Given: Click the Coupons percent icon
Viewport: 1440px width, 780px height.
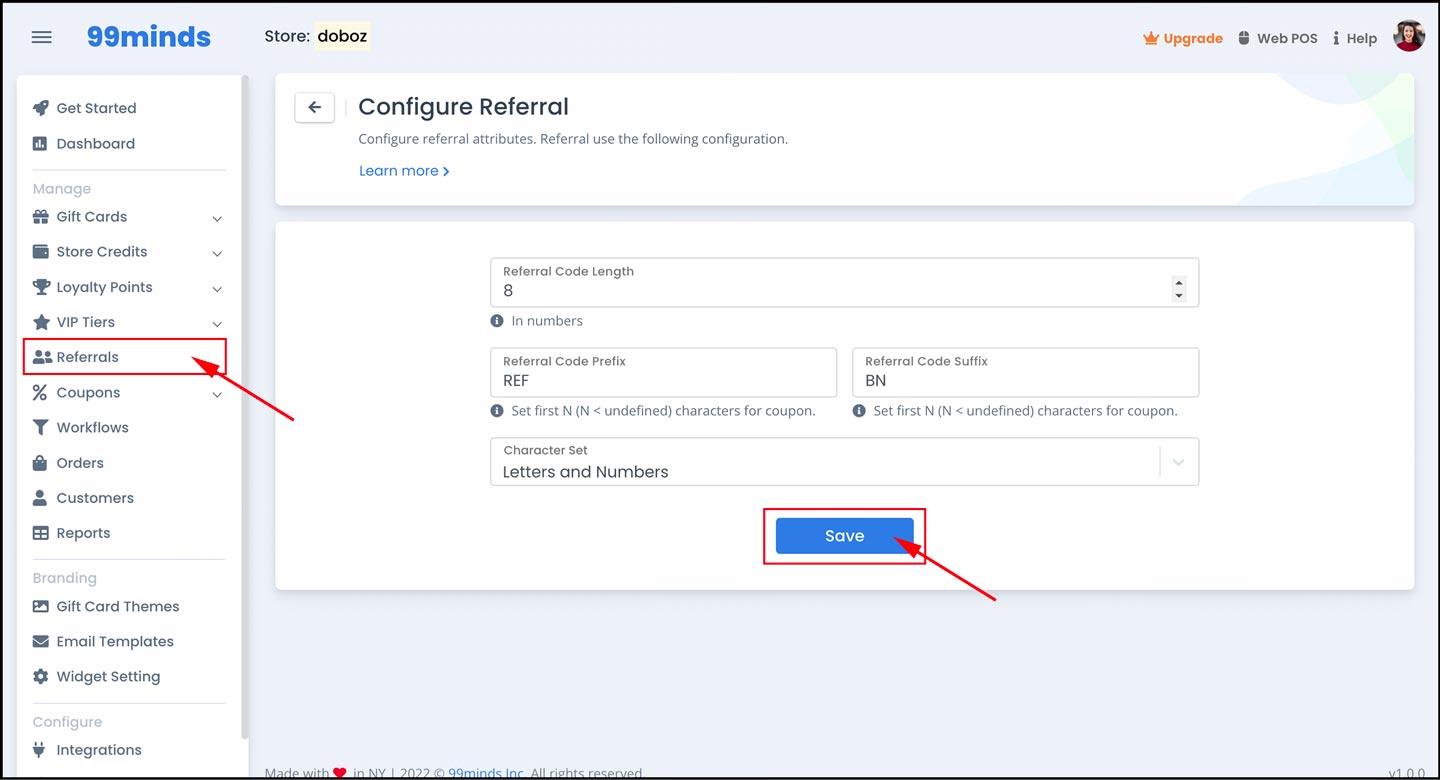Looking at the screenshot, I should (x=40, y=392).
